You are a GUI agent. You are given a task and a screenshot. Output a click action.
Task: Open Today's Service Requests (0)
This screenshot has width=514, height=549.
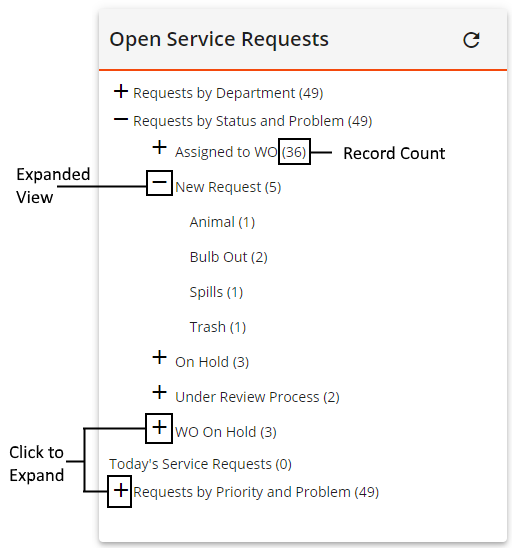pos(200,464)
